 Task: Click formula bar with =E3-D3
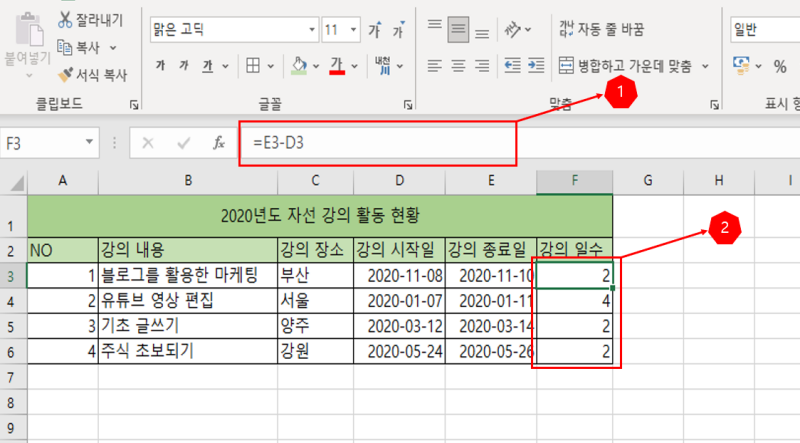point(518,143)
